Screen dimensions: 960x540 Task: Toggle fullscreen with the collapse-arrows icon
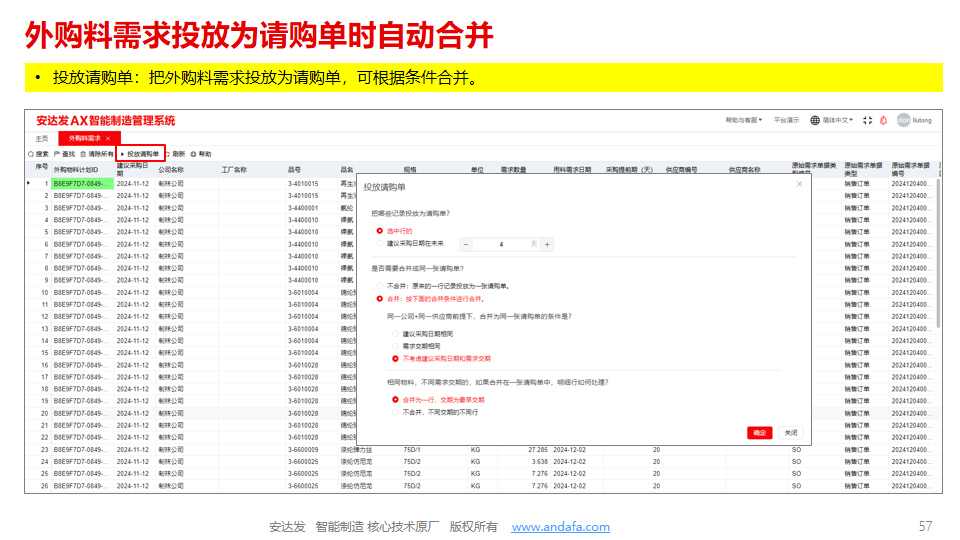pyautogui.click(x=867, y=120)
